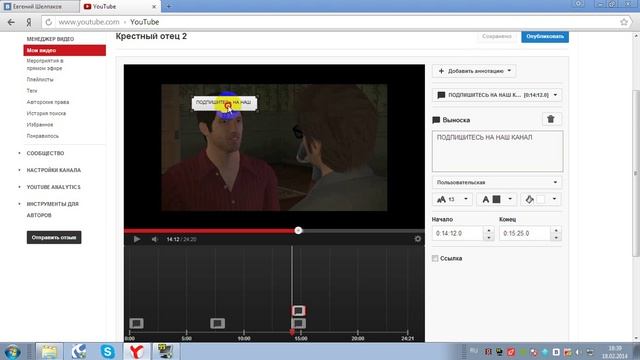Open Skype from the taskbar
Screen dimensions: 640x360
[x=107, y=351]
